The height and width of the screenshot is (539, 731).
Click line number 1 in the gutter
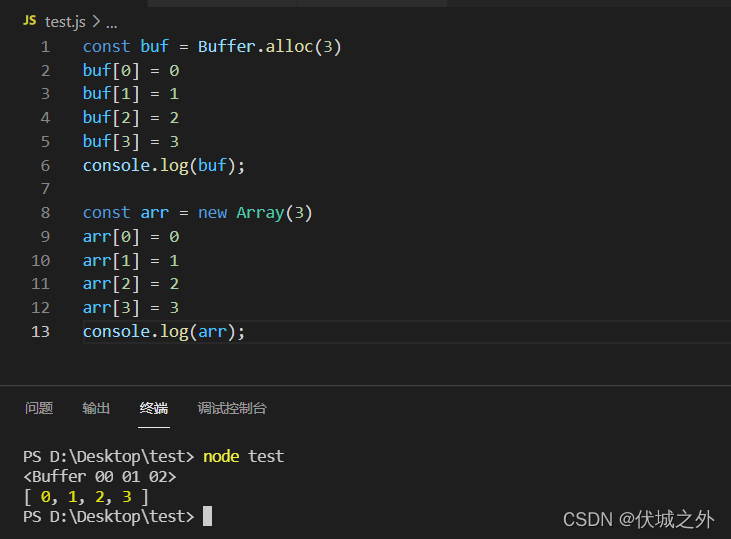coord(45,47)
